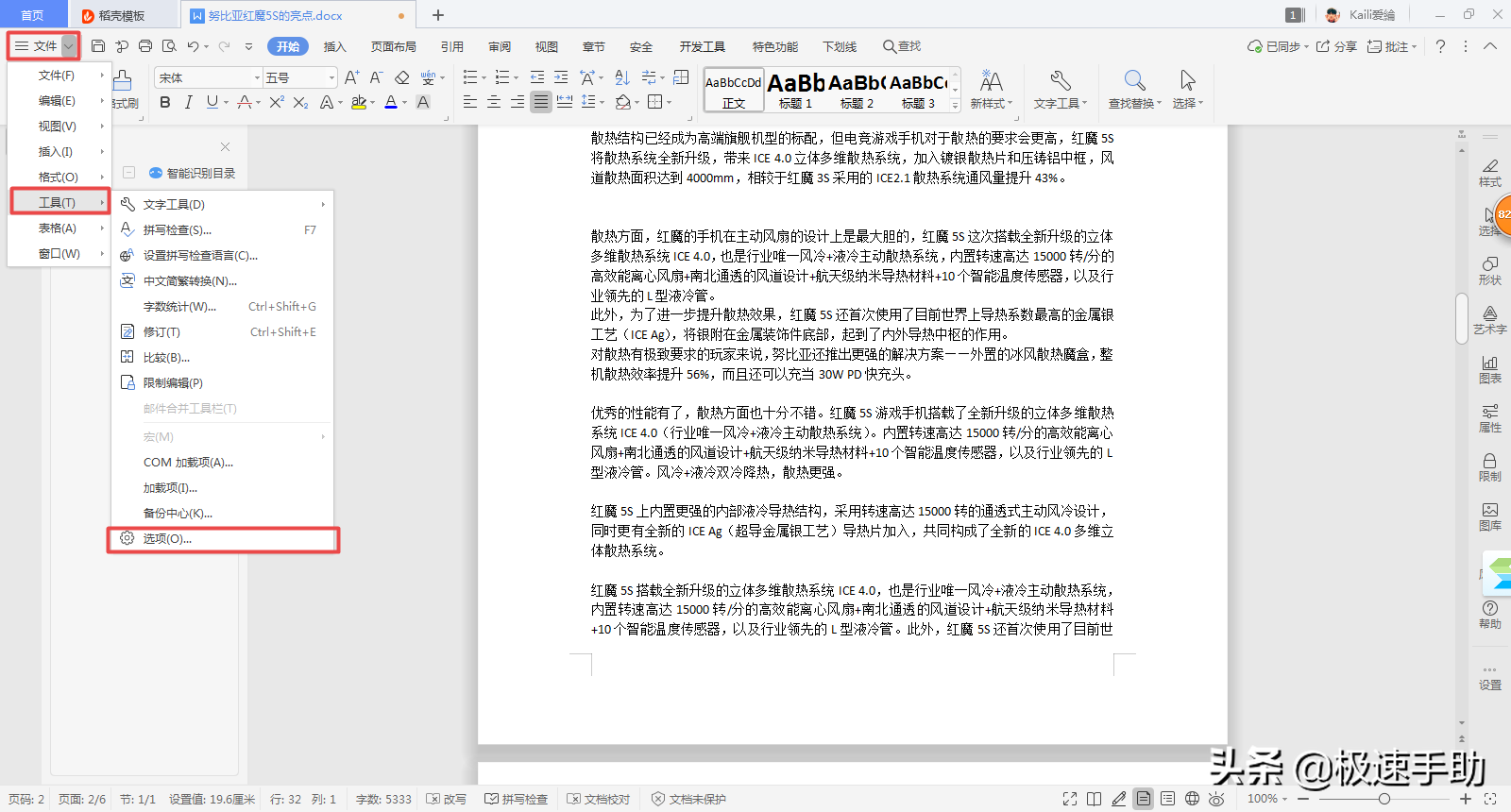Apply Underline formatting

[x=212, y=102]
